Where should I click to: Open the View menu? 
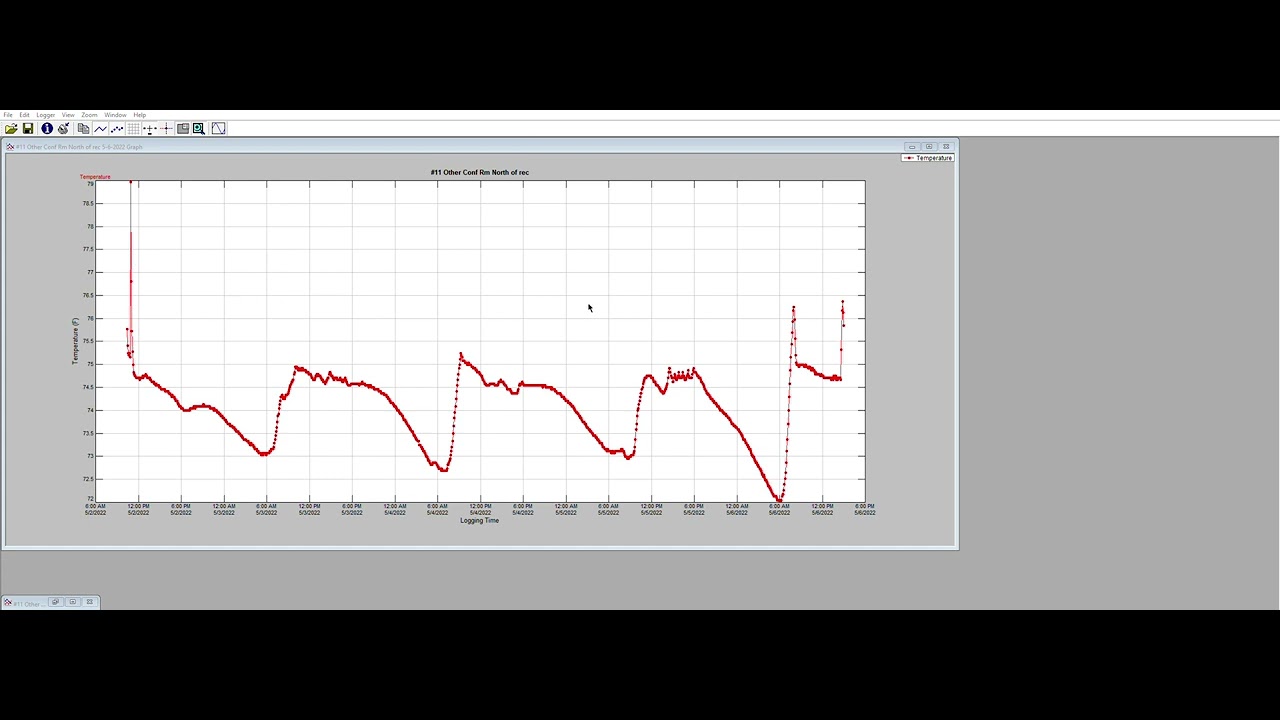click(x=68, y=115)
